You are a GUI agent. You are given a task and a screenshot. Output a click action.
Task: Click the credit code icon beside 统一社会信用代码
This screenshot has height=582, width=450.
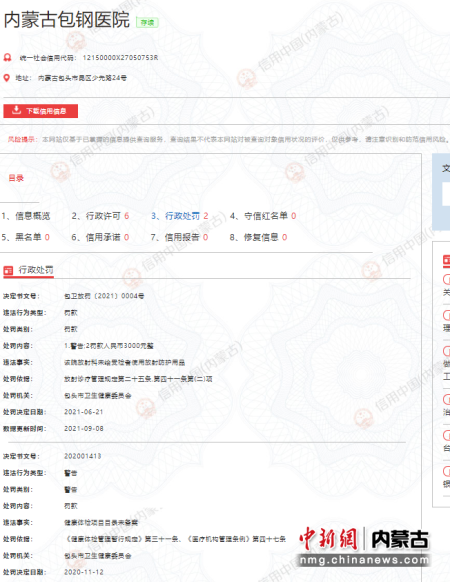(x=7, y=58)
